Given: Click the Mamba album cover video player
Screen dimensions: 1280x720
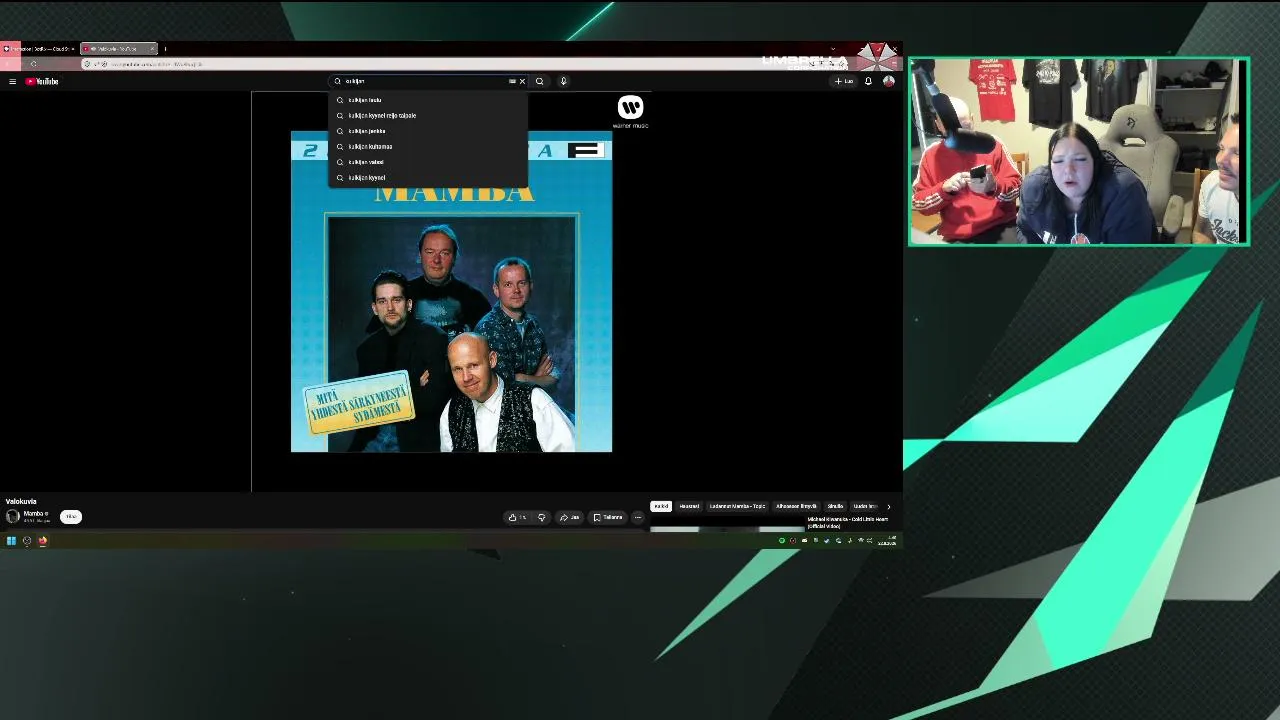Looking at the screenshot, I should pos(451,291).
